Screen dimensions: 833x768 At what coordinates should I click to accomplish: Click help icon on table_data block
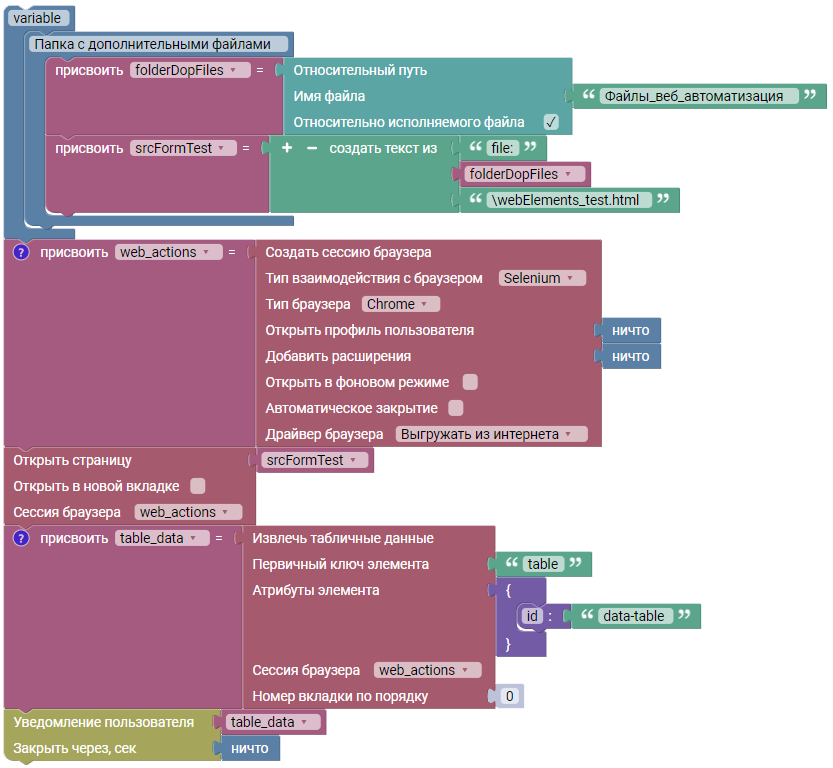[21, 538]
